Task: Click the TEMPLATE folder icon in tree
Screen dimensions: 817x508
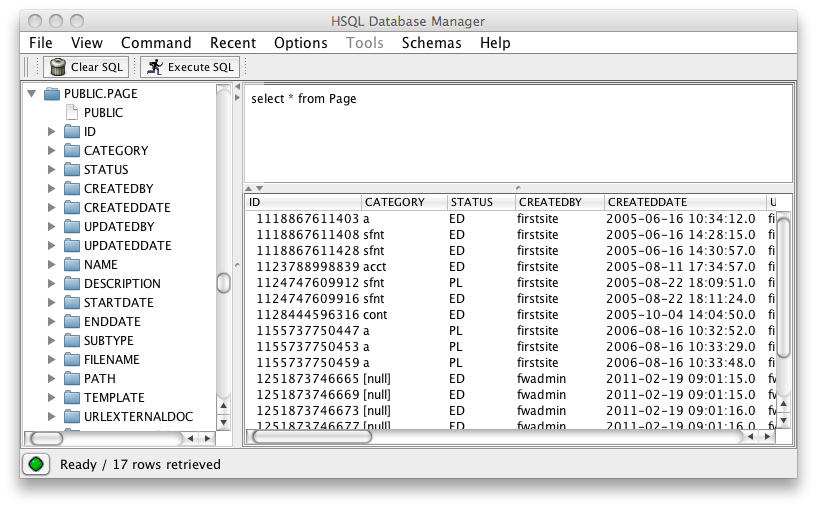Action: pos(72,398)
